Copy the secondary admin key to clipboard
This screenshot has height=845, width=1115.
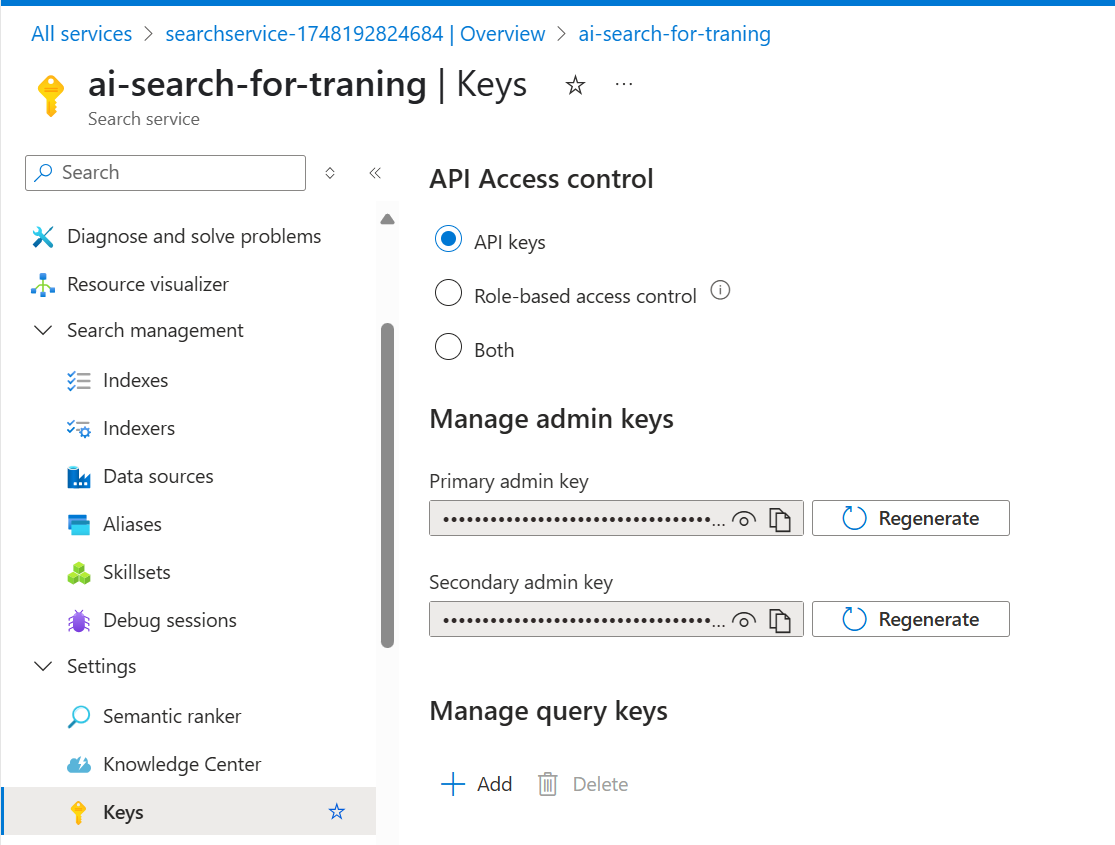[x=780, y=620]
